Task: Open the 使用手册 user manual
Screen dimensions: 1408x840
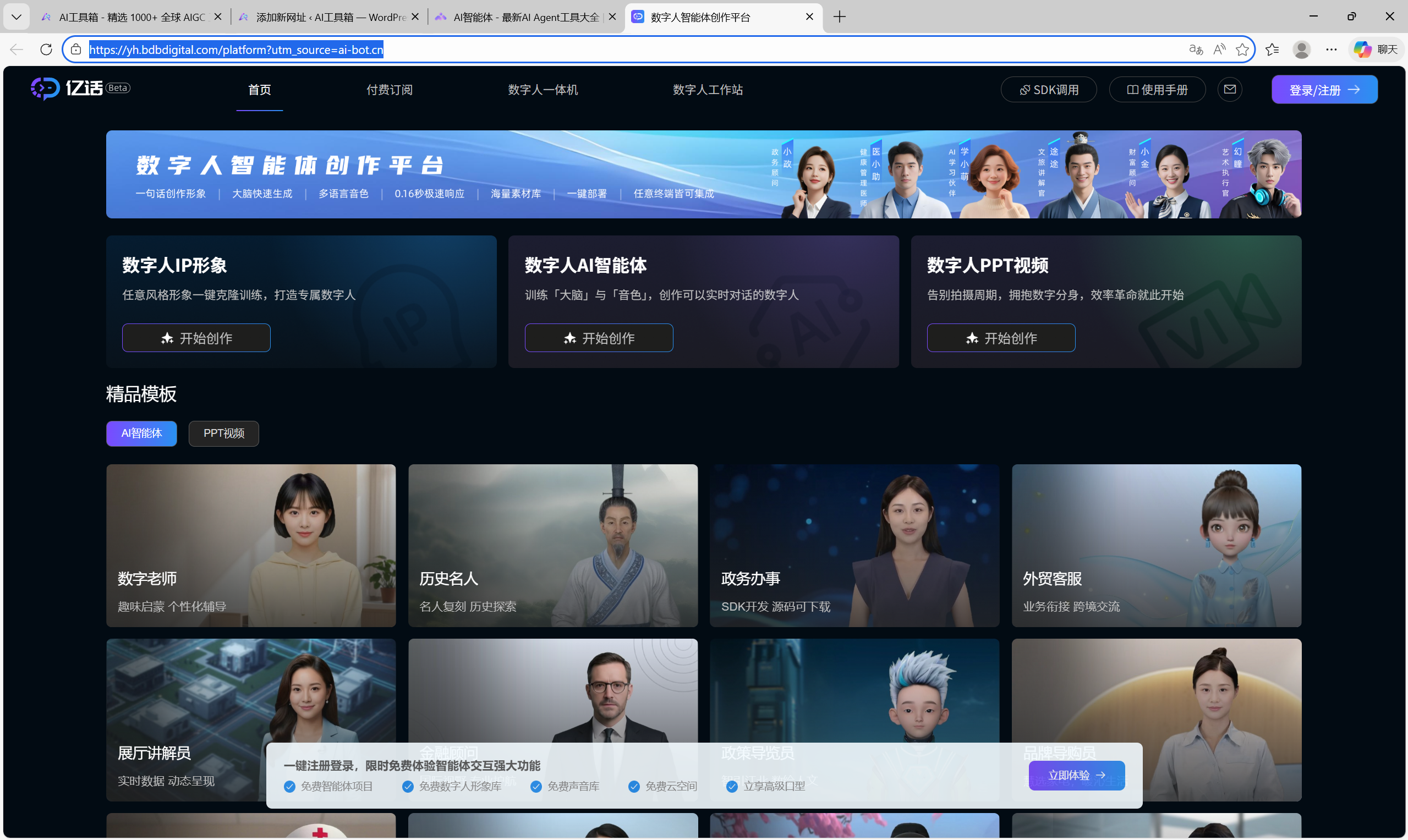Action: coord(1157,89)
